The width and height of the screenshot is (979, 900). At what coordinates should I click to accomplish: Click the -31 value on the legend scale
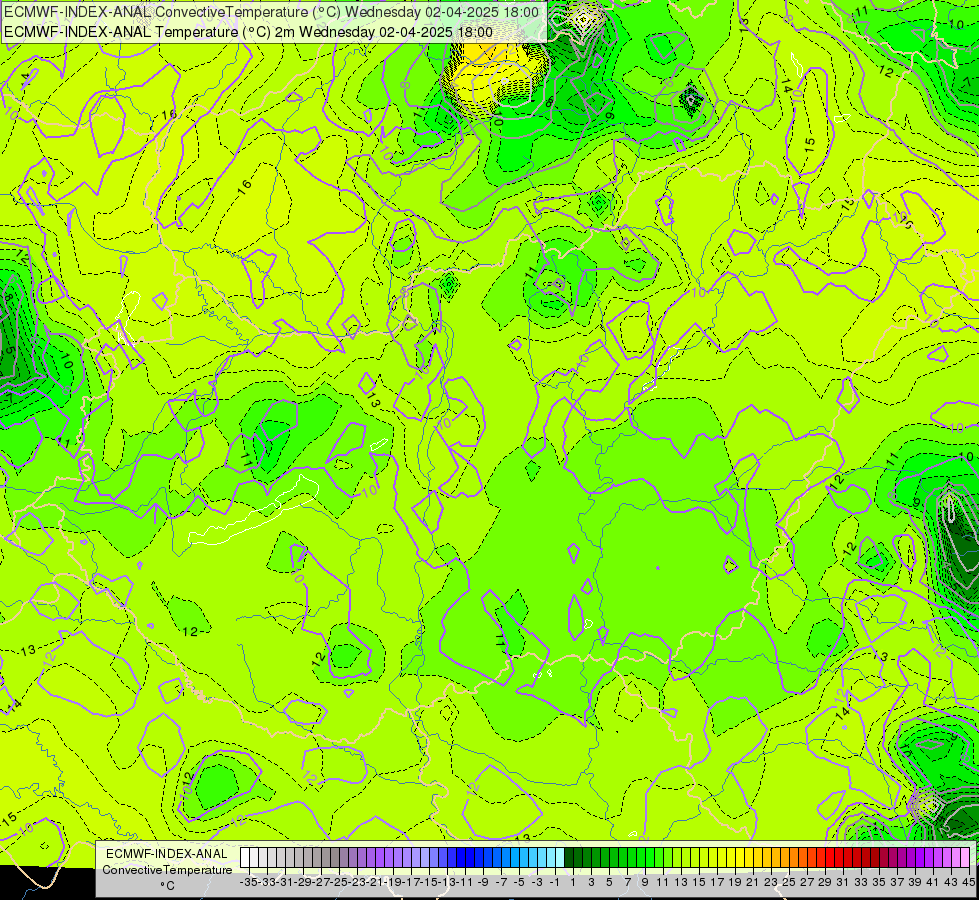(x=285, y=882)
